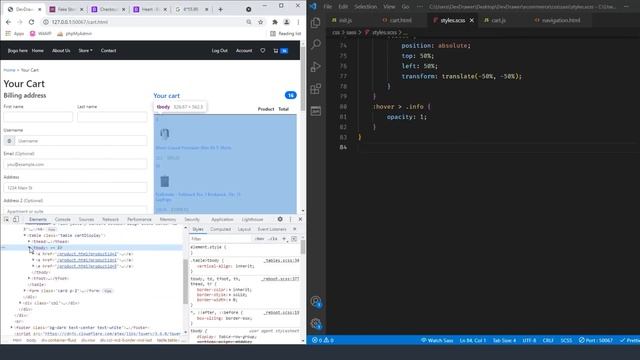This screenshot has height=360, width=640.
Task: Expand the tfoot node in the Elements tree
Action: 29,278
